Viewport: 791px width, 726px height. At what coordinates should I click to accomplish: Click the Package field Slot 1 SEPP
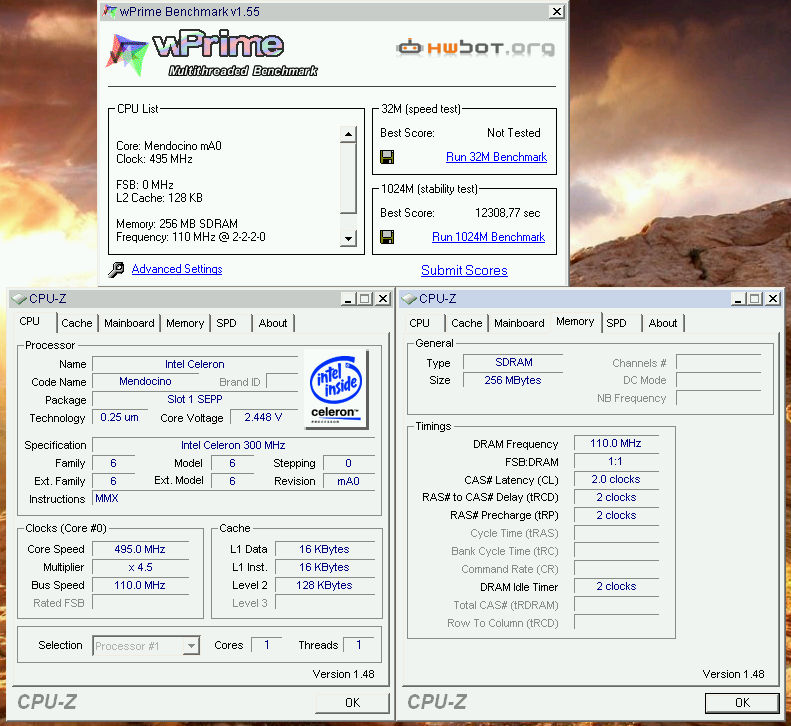tap(195, 399)
